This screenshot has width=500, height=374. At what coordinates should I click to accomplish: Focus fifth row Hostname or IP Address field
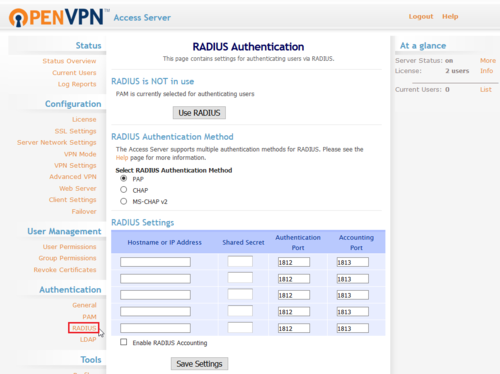(155, 328)
